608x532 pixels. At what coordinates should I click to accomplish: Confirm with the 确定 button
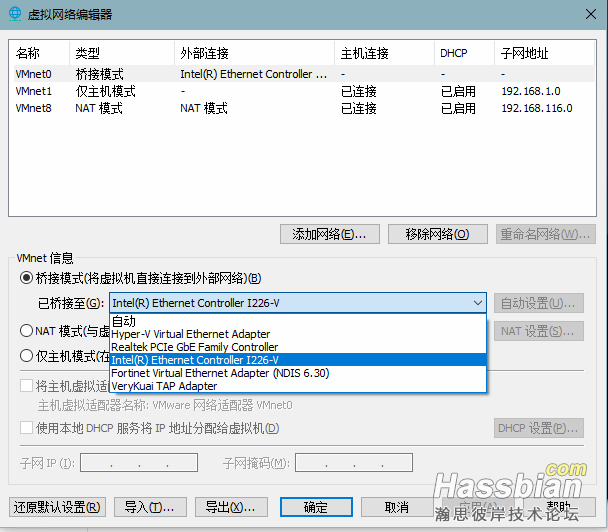point(316,507)
